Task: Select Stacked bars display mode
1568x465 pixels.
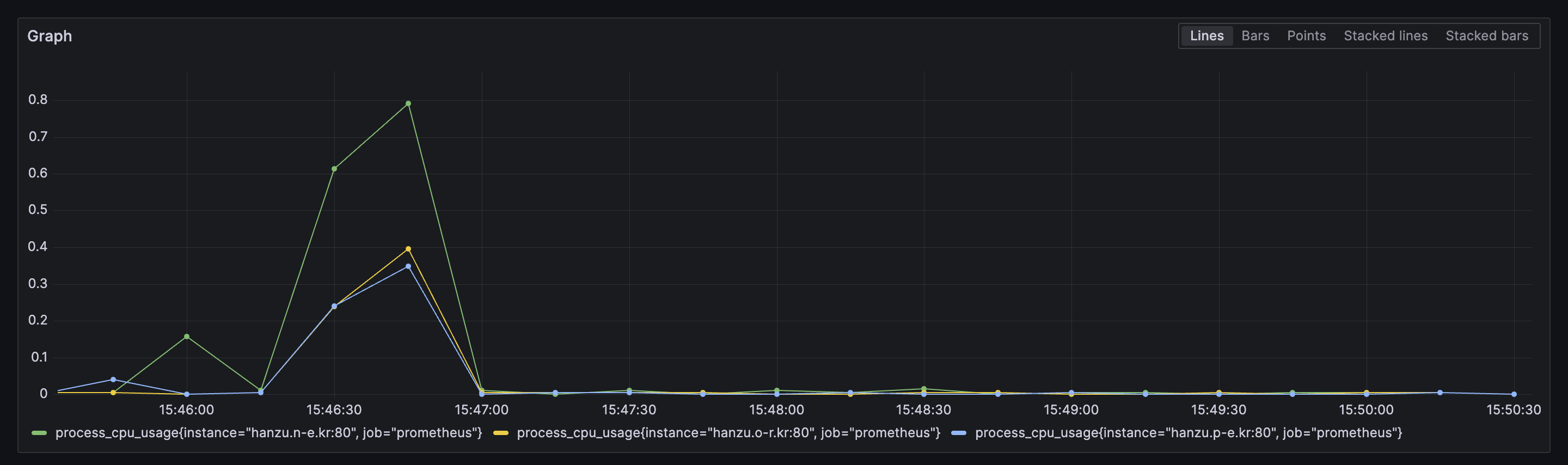Action: point(1486,36)
